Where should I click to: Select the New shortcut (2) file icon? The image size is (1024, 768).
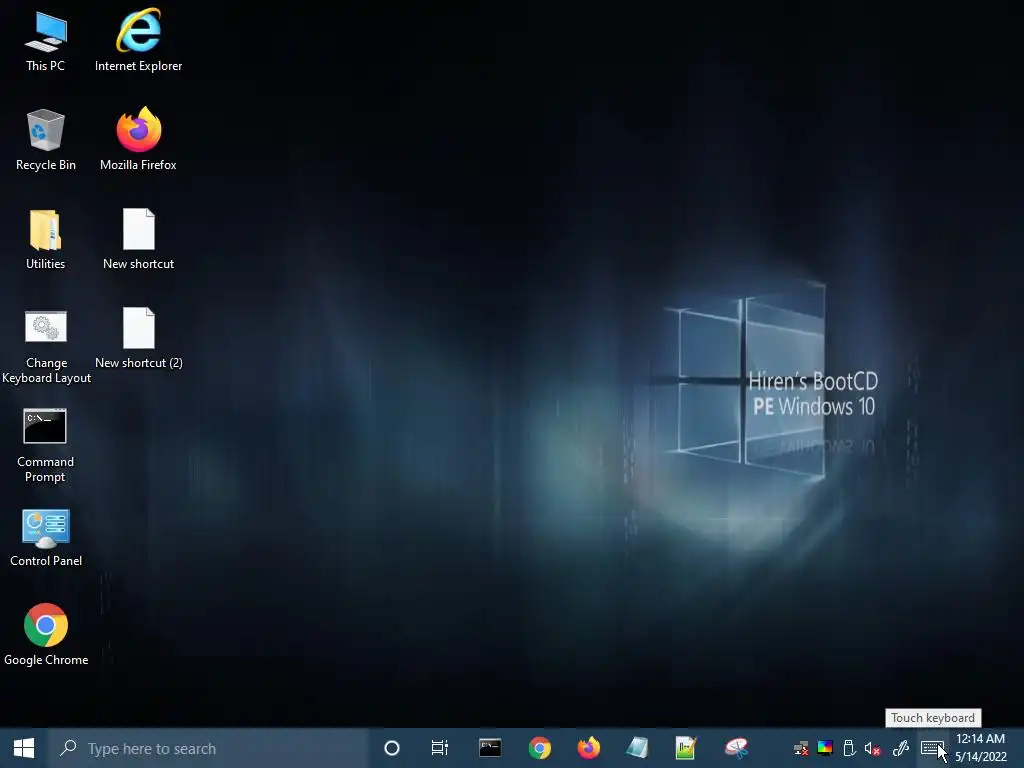[138, 338]
